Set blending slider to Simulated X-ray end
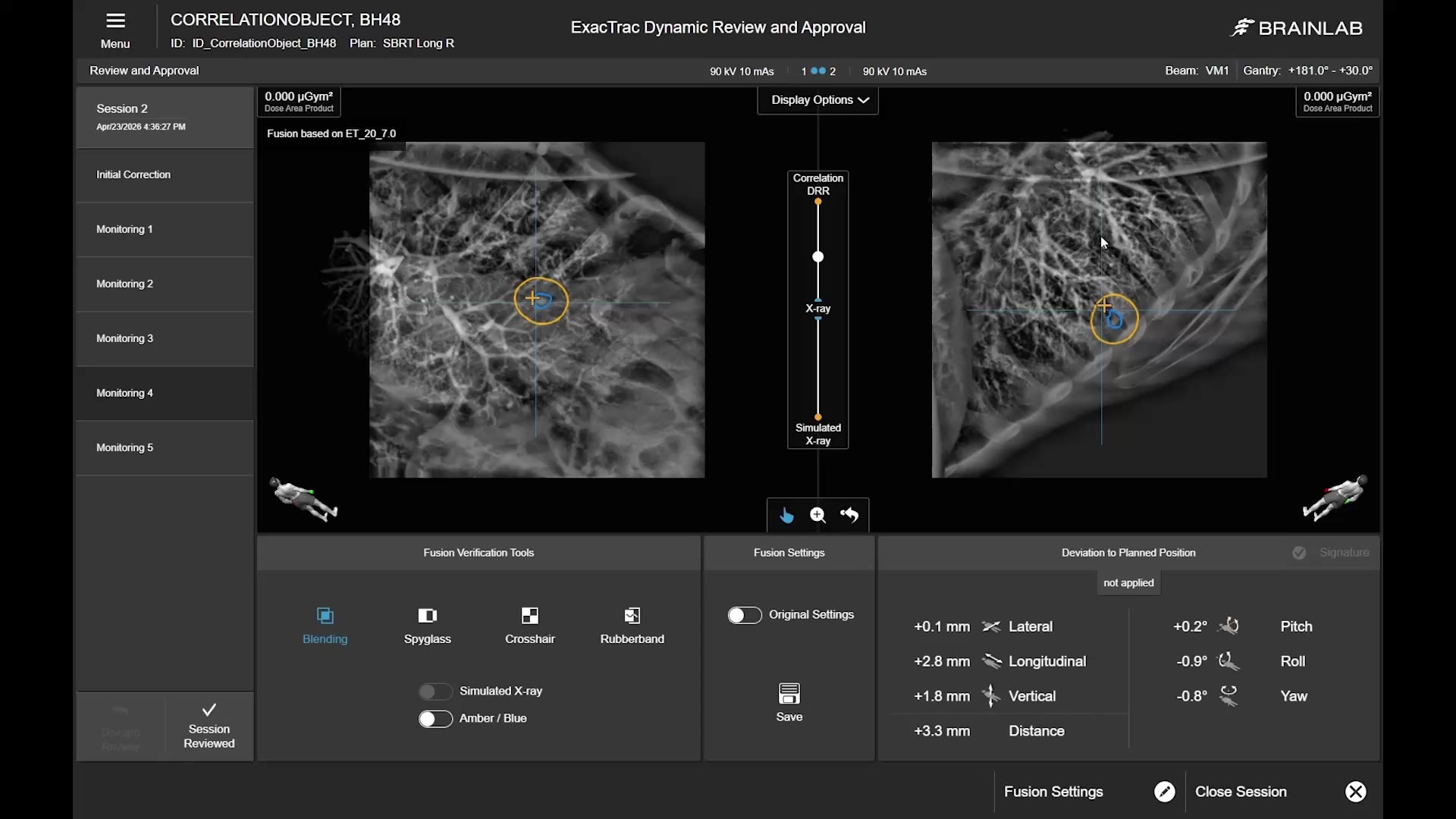This screenshot has height=819, width=1456. click(x=818, y=417)
